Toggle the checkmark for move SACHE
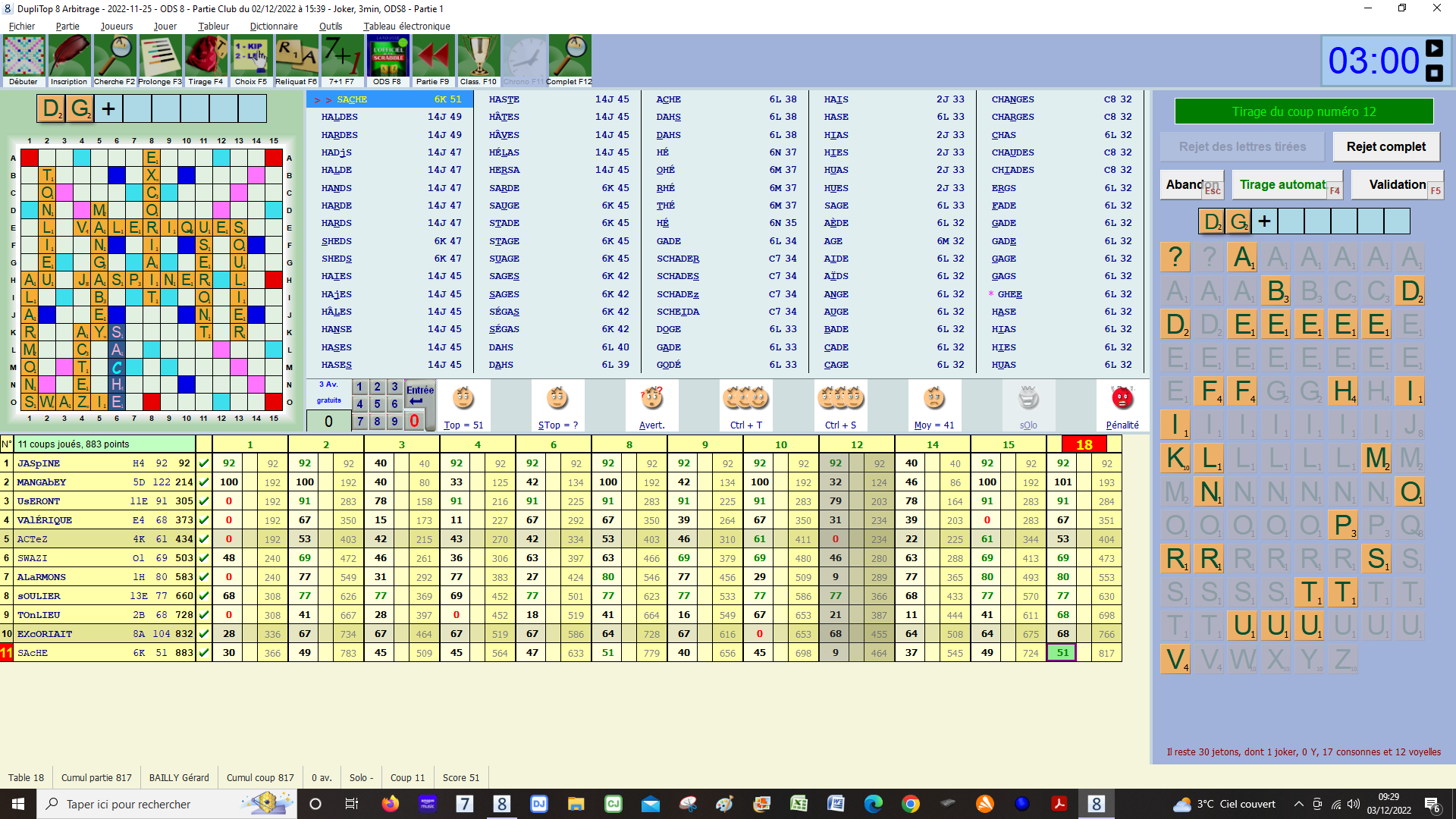 click(203, 653)
